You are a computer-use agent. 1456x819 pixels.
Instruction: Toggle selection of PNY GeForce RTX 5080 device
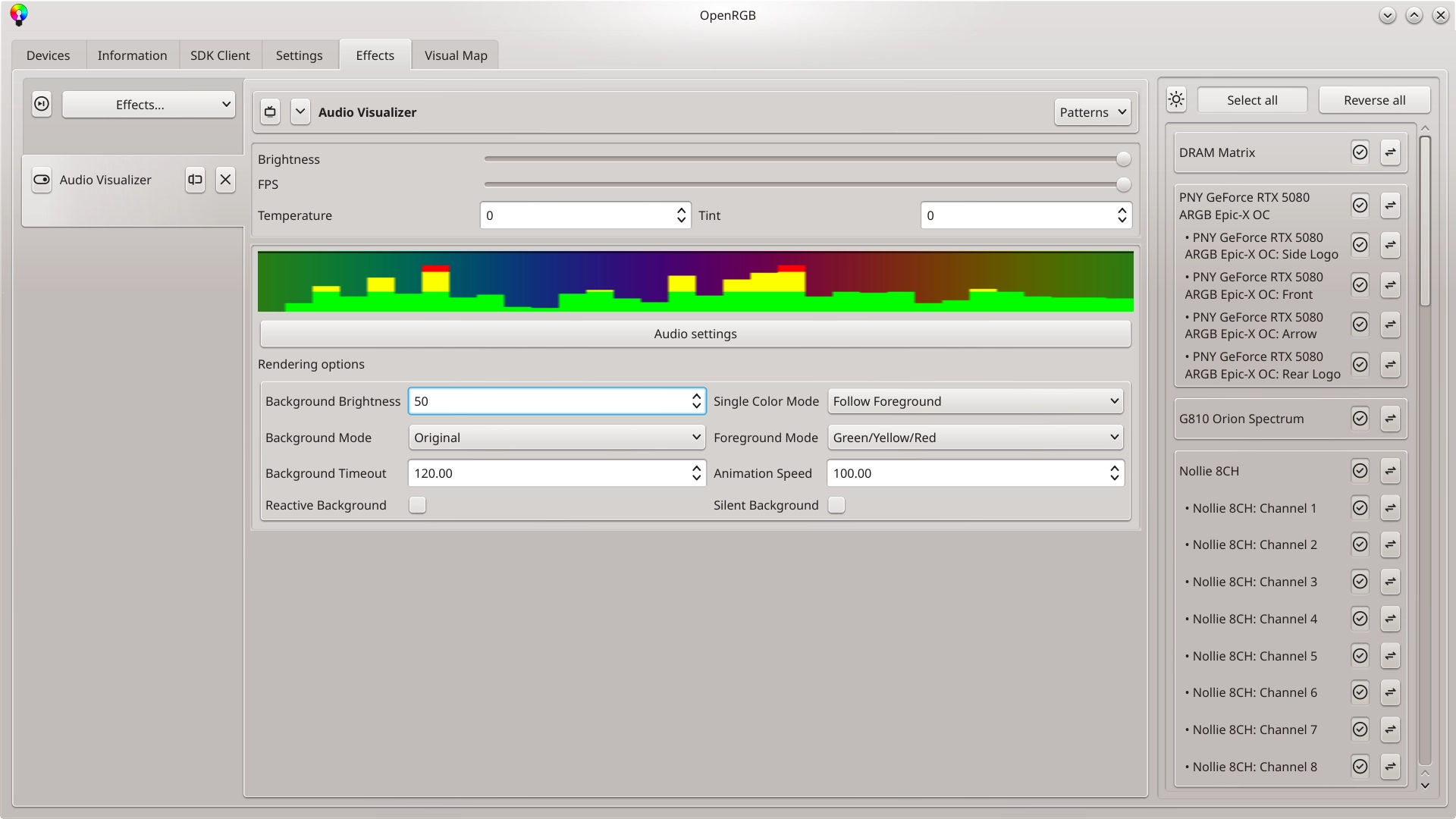point(1360,206)
